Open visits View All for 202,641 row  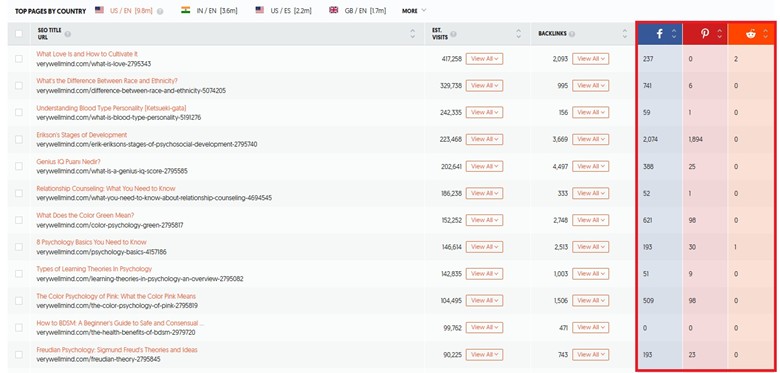pos(485,166)
